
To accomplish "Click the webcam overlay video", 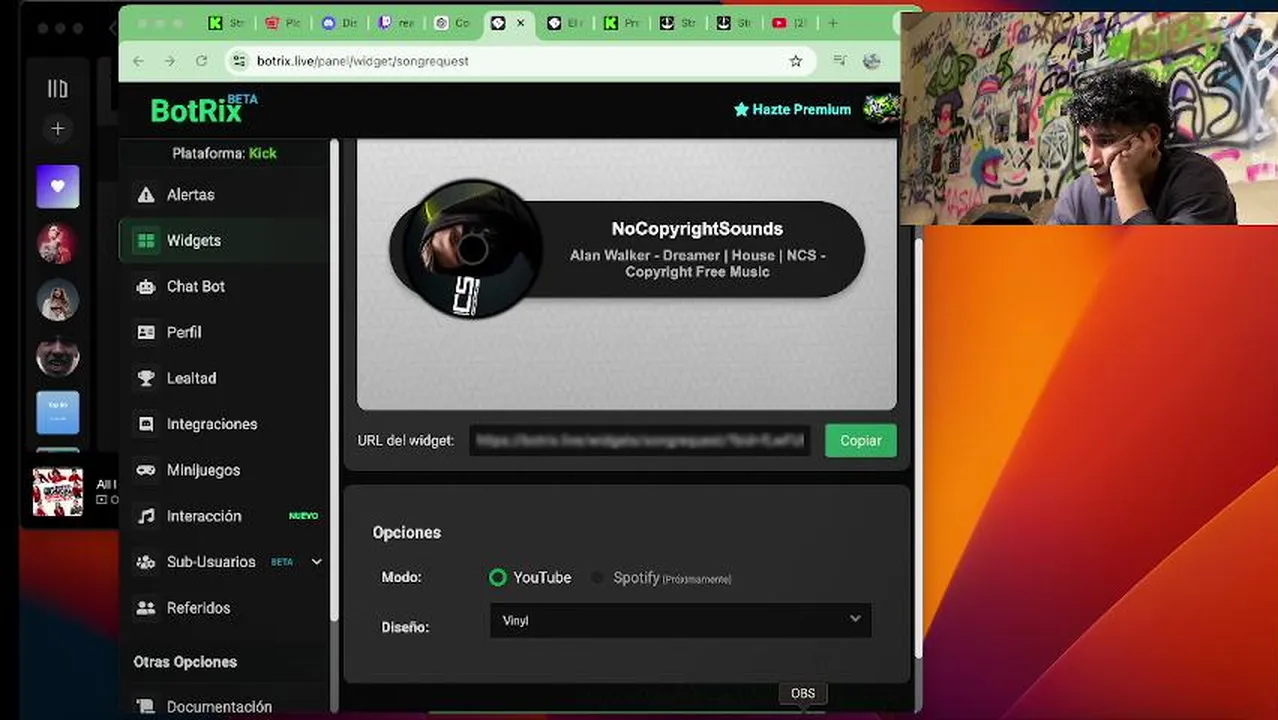I will [1088, 118].
